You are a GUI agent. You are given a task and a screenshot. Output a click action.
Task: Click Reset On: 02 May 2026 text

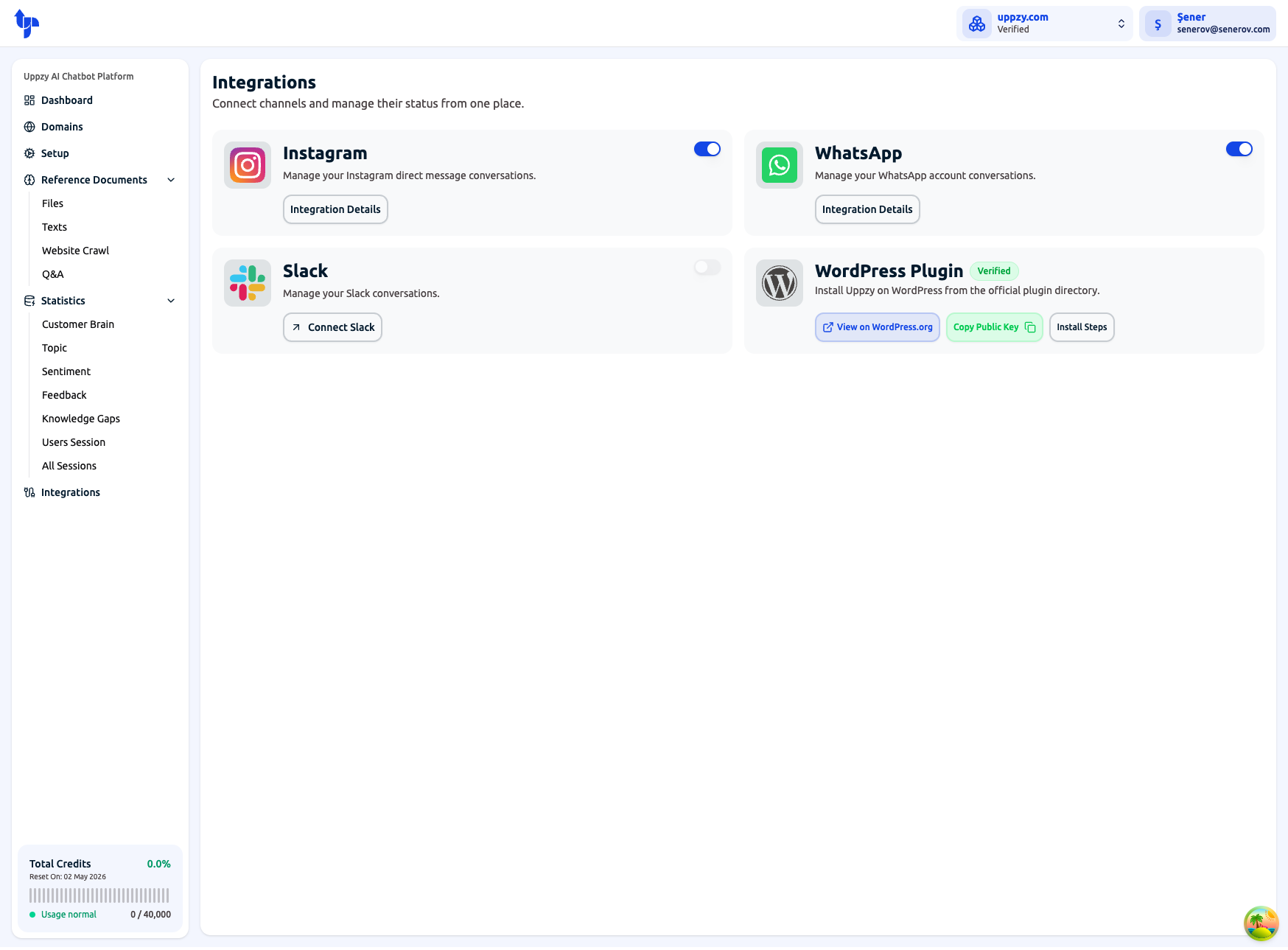(x=68, y=877)
